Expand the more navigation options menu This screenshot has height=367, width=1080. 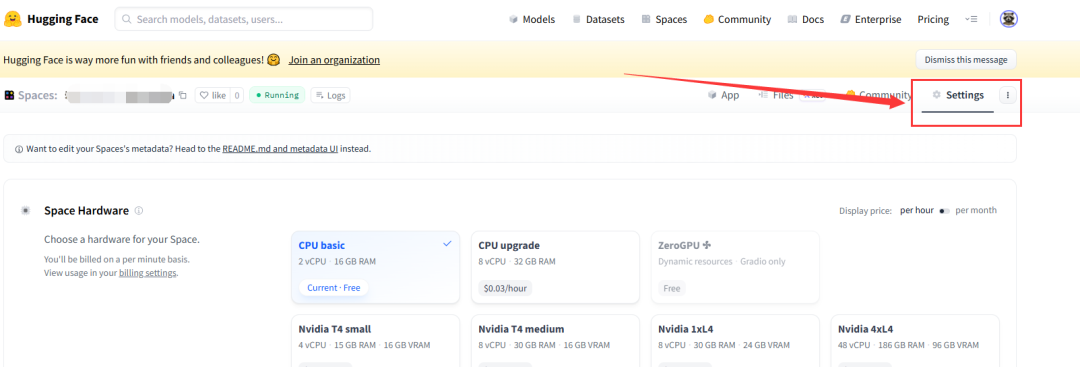971,19
